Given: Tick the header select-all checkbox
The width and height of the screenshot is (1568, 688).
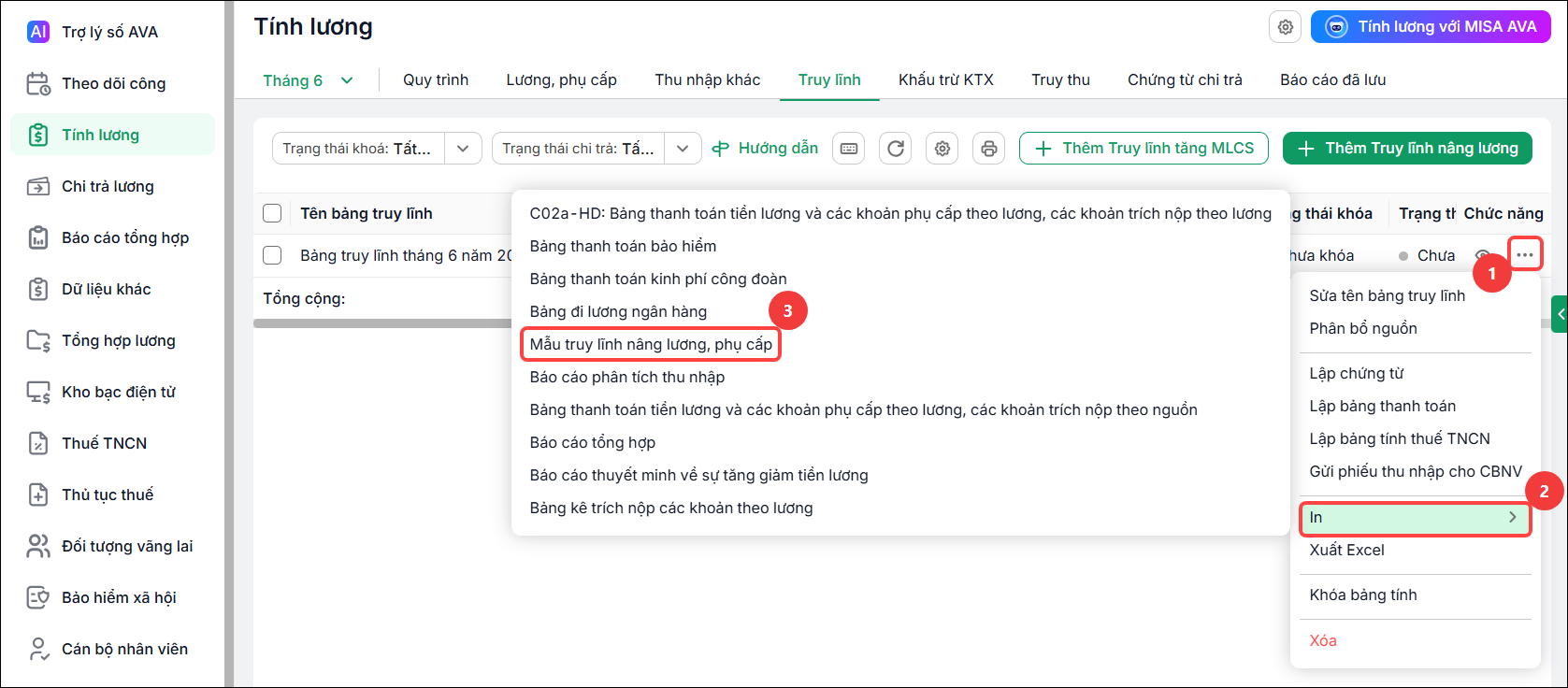Looking at the screenshot, I should pyautogui.click(x=272, y=213).
